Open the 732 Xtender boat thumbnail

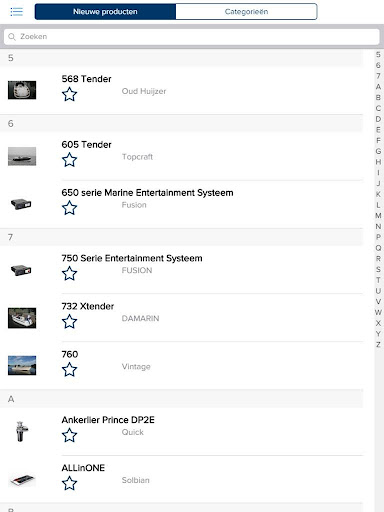tap(22, 318)
